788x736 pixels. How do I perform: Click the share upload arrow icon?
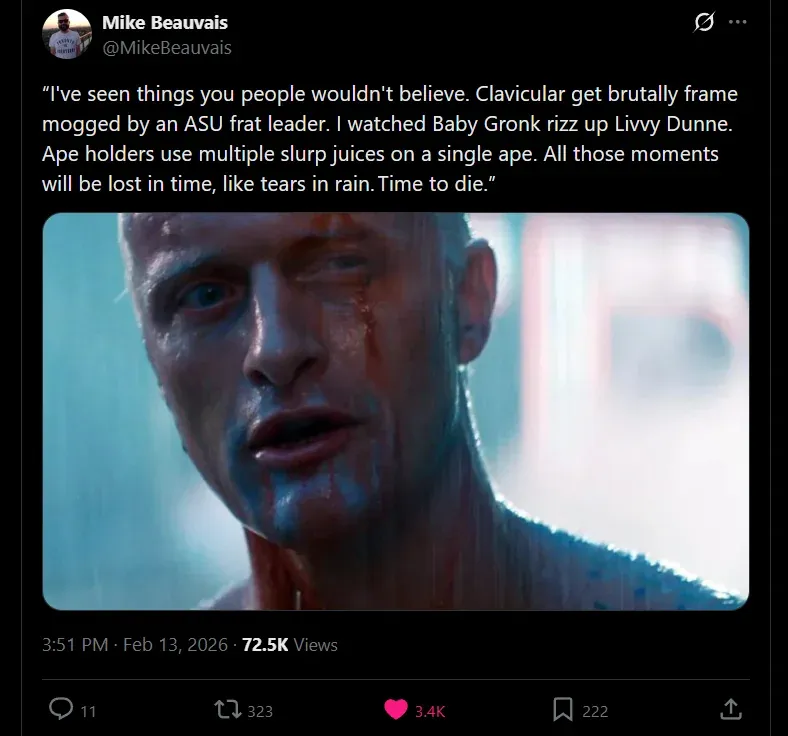731,709
